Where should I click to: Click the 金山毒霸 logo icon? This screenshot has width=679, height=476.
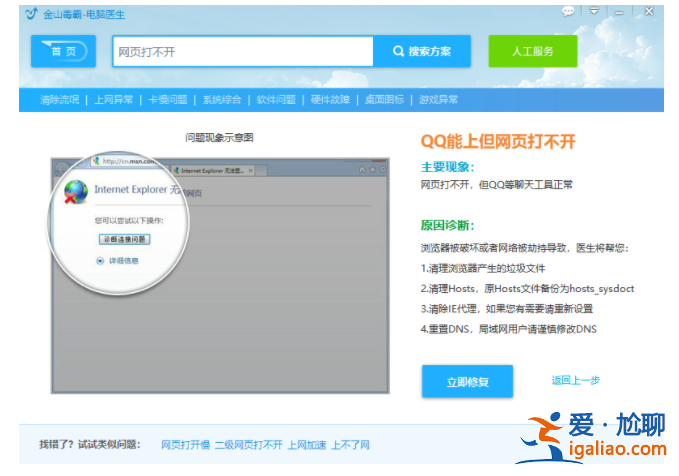coord(32,14)
